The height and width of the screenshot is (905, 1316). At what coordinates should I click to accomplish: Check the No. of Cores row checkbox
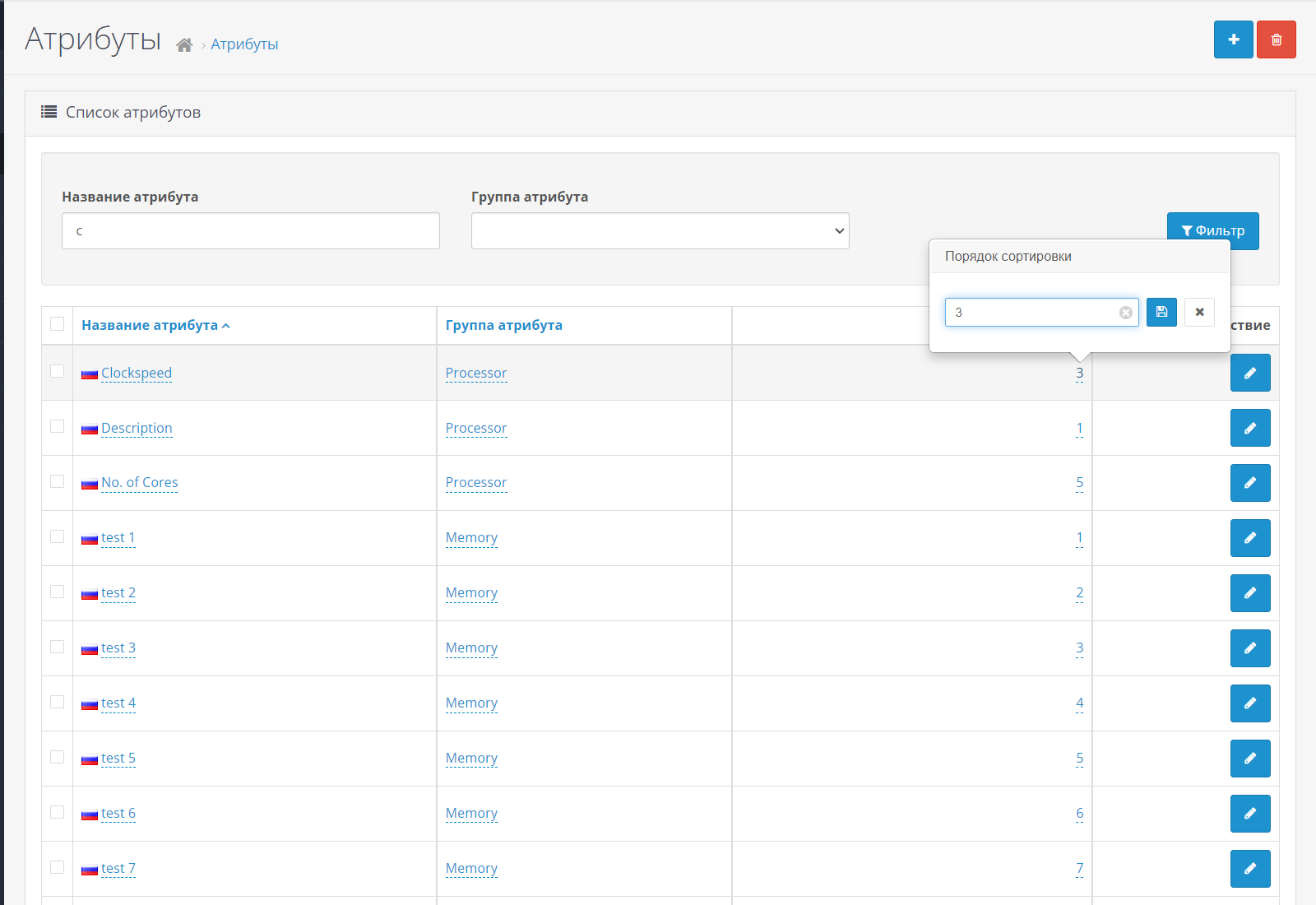pyautogui.click(x=57, y=481)
